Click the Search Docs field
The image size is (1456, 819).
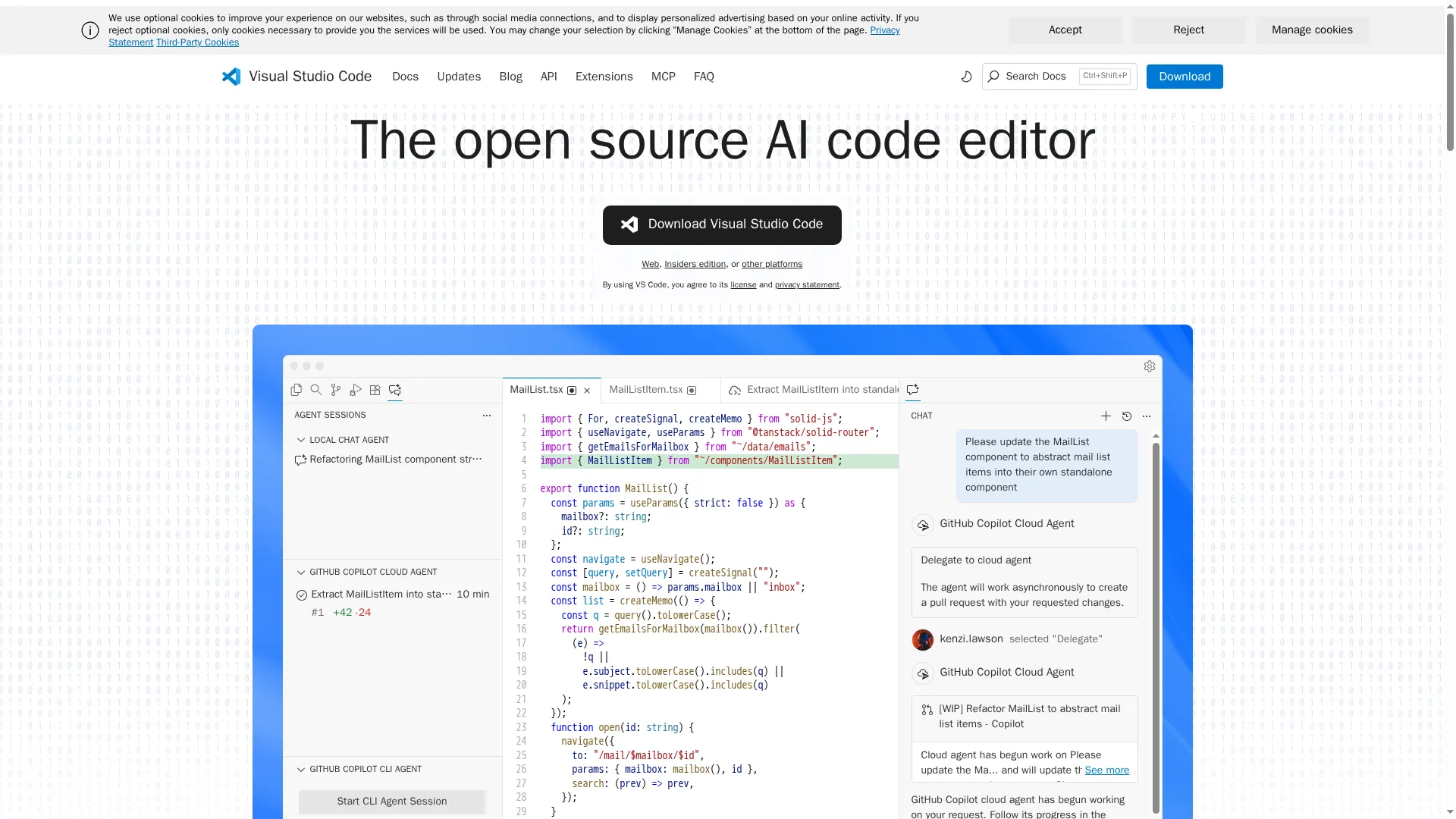(1036, 77)
